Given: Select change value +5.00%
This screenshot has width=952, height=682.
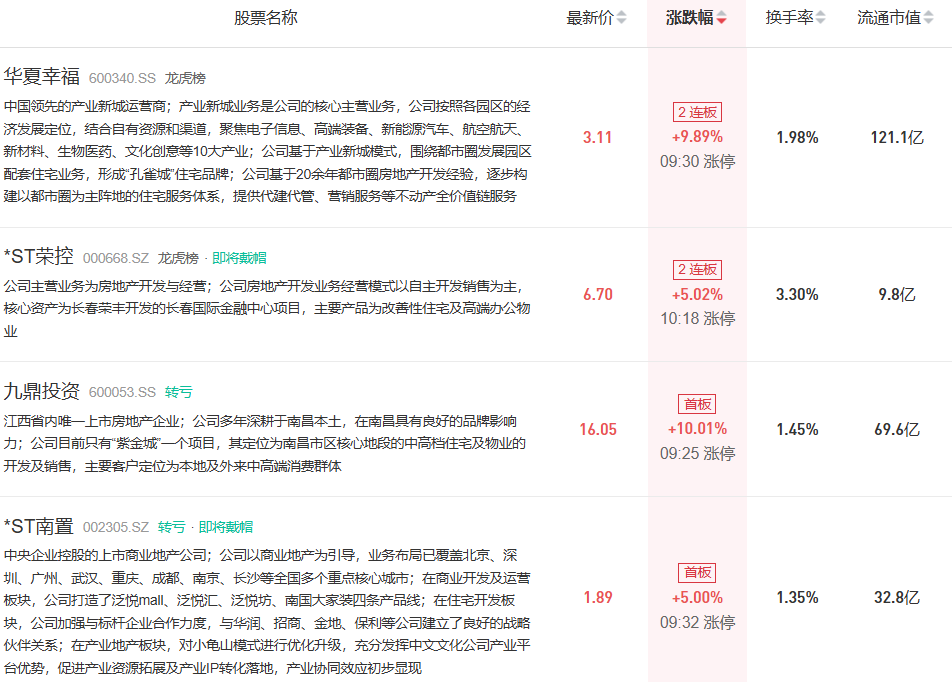Looking at the screenshot, I should (697, 598).
